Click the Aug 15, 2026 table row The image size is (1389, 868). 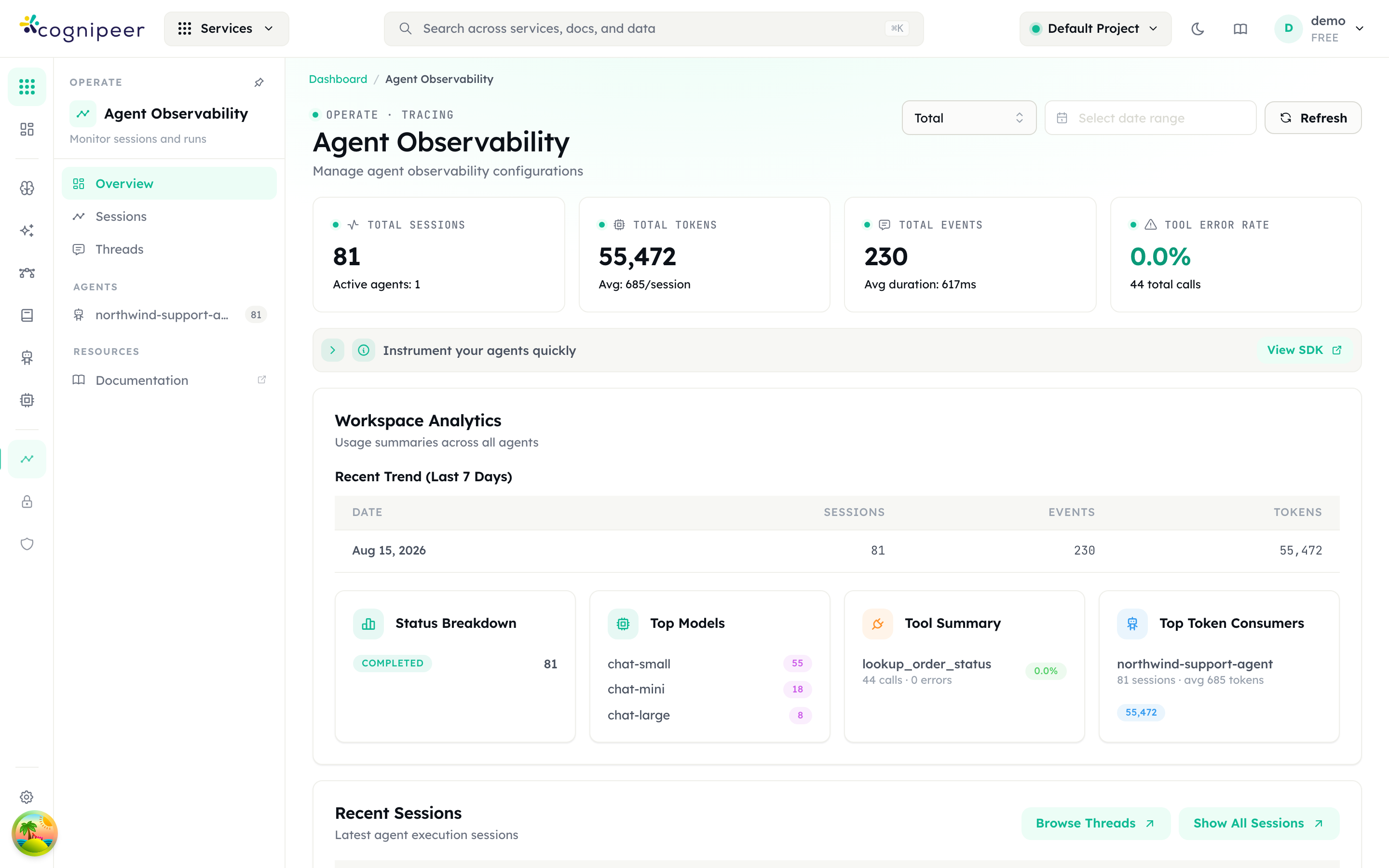[x=837, y=551]
